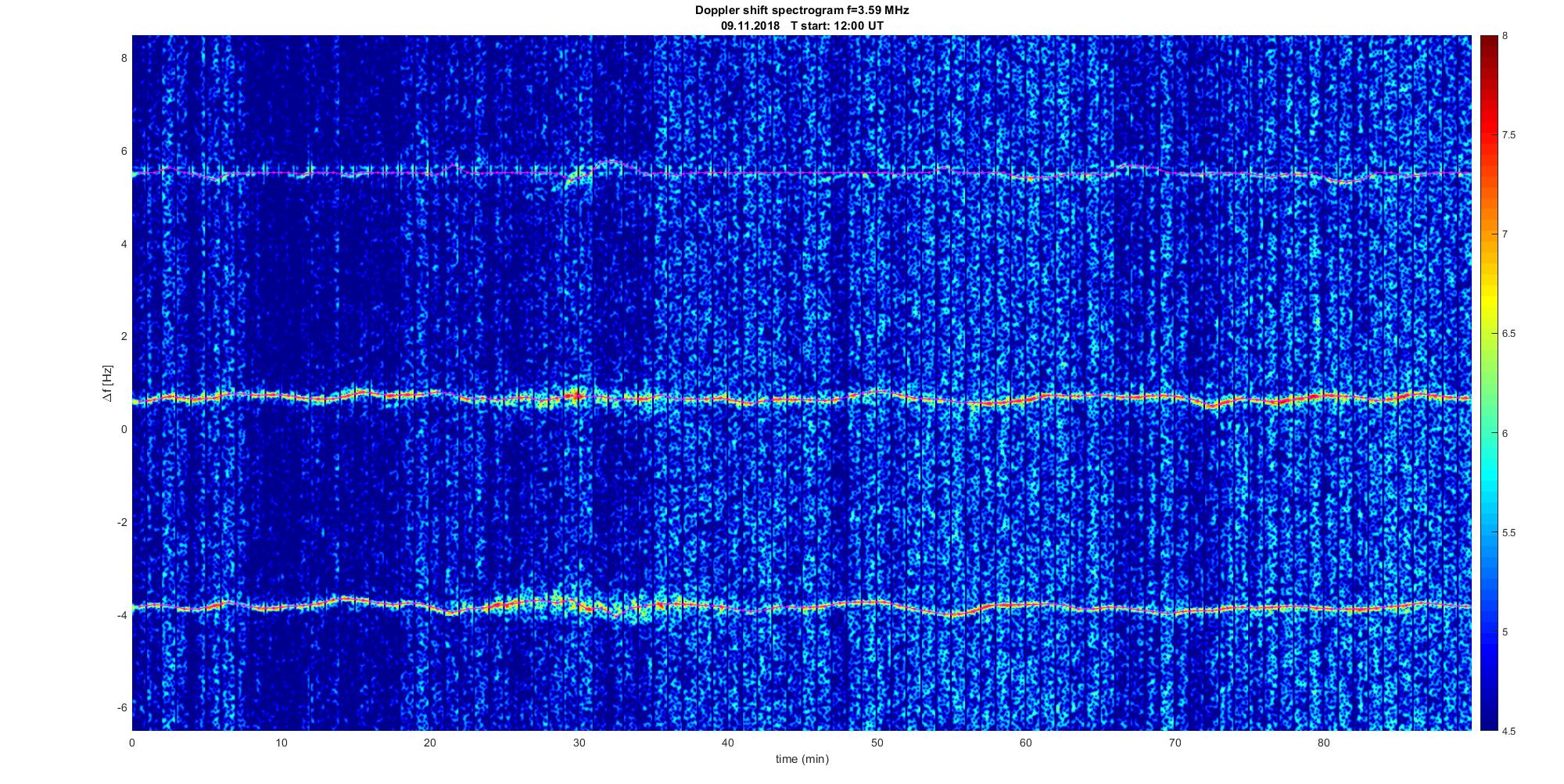
Task: Click the colorbar tick label '7.5'
Action: coord(1508,135)
